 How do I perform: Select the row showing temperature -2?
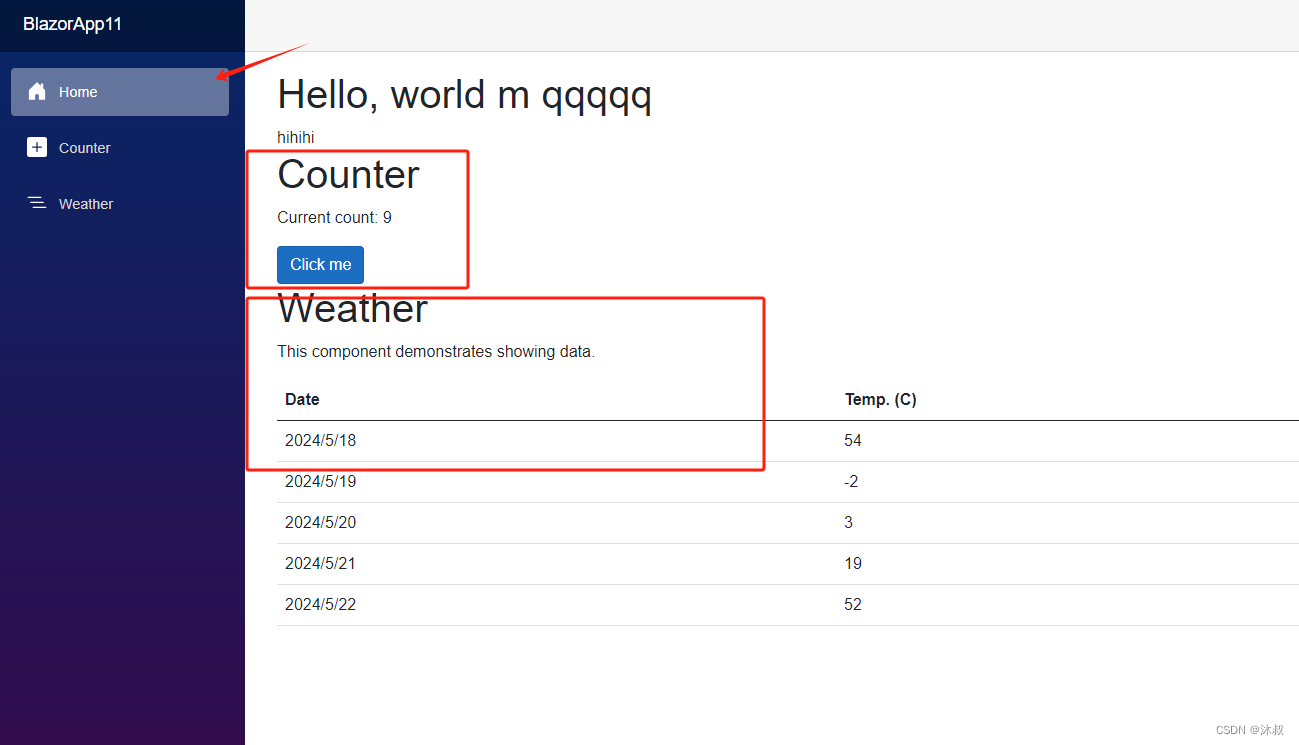pyautogui.click(x=850, y=481)
